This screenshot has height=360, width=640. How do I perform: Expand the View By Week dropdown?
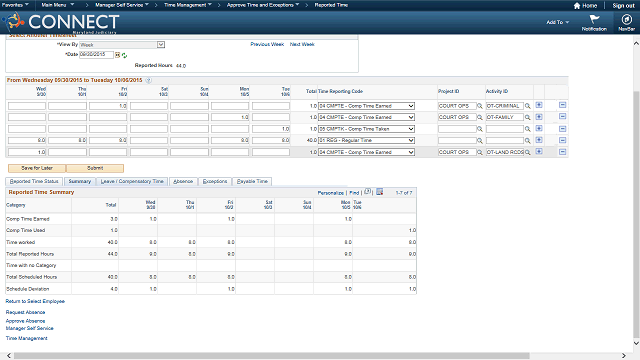(161, 44)
